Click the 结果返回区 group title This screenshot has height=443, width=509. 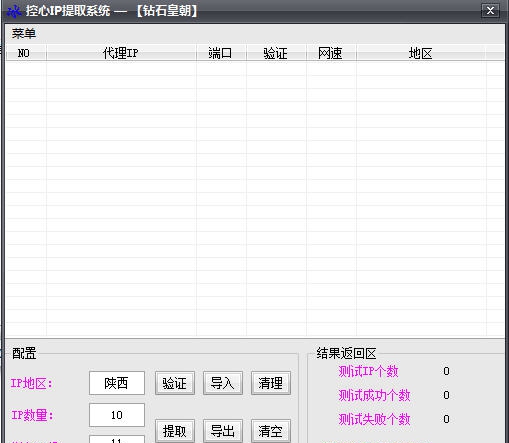(346, 353)
